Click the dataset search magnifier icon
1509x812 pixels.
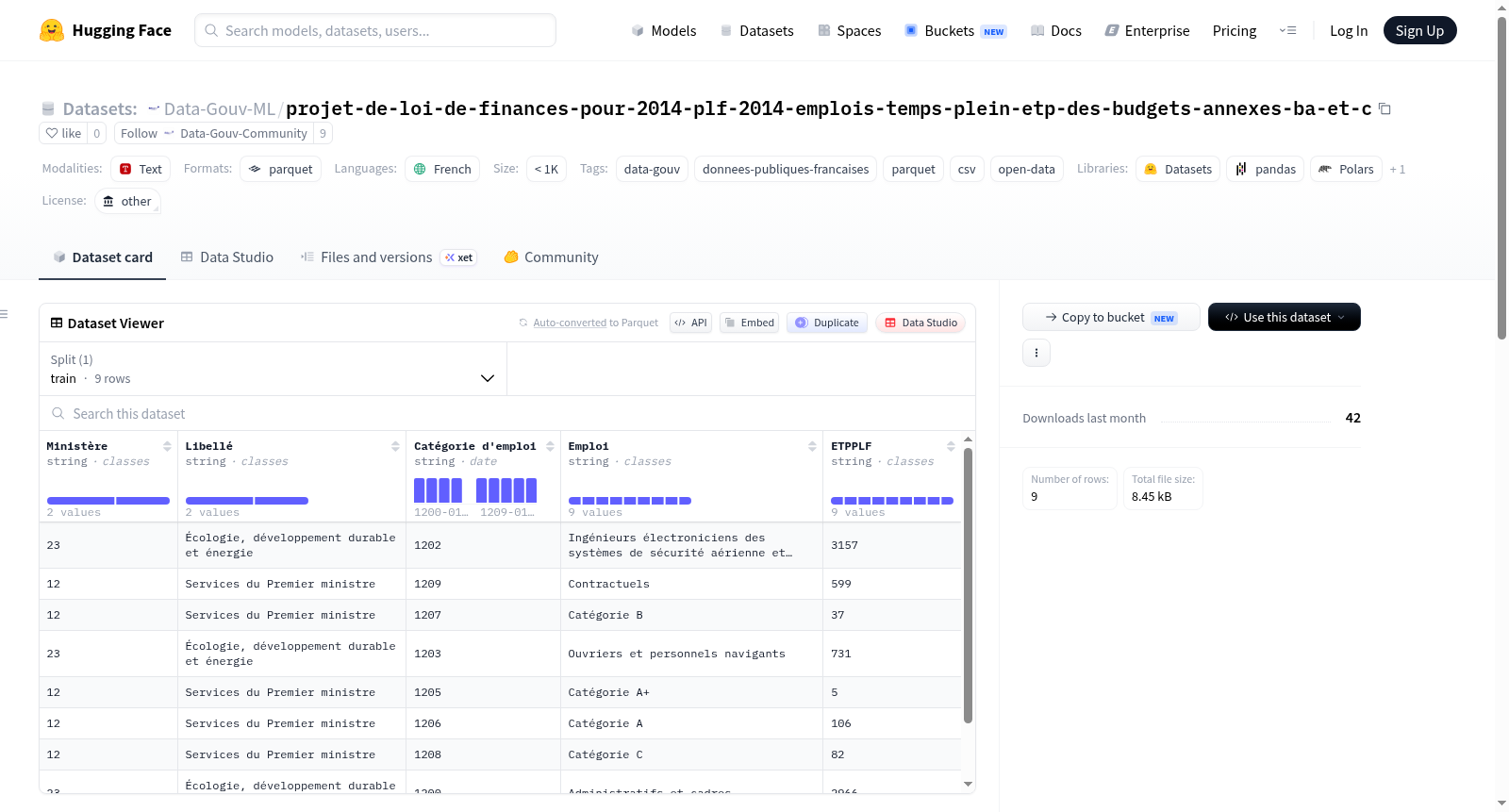tap(58, 413)
